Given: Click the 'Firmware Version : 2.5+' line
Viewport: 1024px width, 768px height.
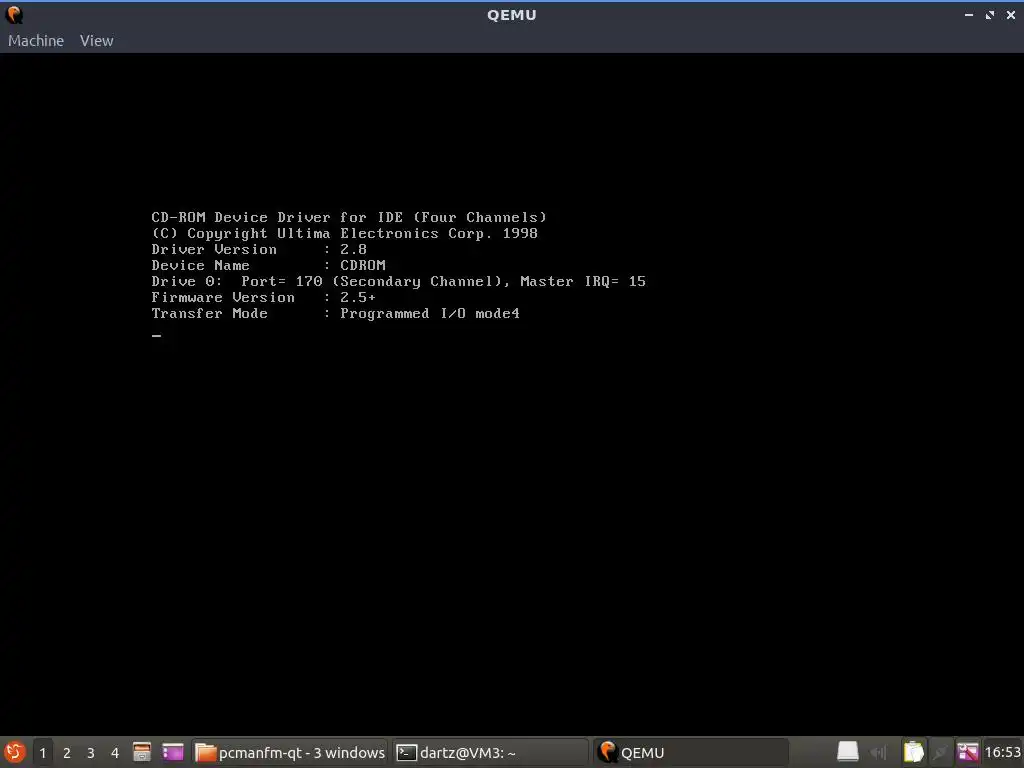Looking at the screenshot, I should coord(264,297).
